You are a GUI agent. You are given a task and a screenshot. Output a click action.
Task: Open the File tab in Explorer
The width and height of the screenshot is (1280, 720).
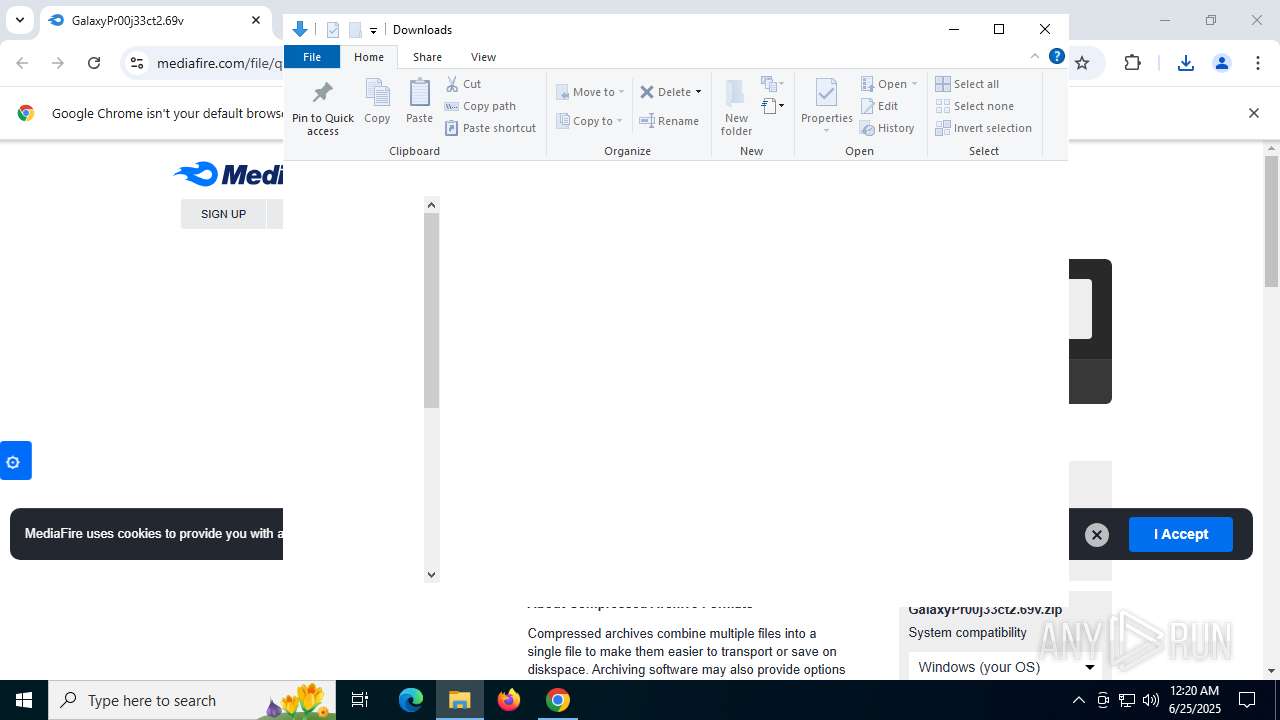[x=312, y=57]
